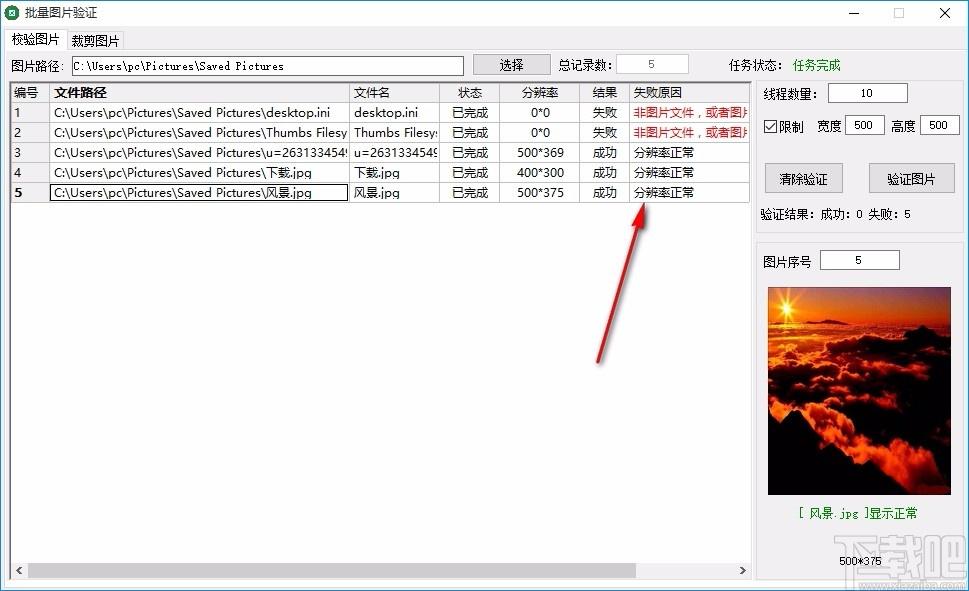Start verification with the 验证图片 button
This screenshot has width=969, height=591.
pos(911,179)
